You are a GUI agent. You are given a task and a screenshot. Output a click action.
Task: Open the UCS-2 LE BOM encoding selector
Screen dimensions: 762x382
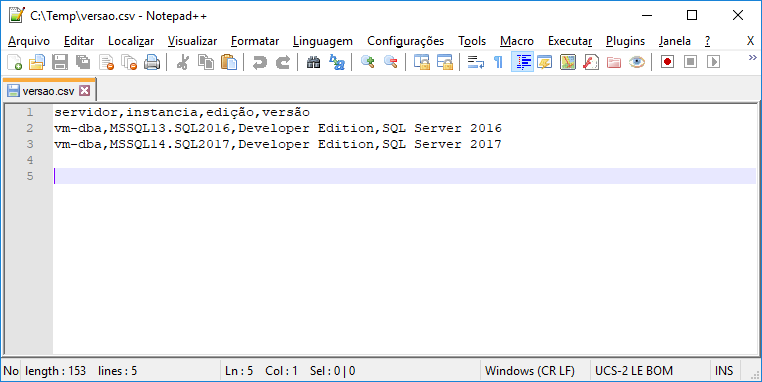(634, 371)
